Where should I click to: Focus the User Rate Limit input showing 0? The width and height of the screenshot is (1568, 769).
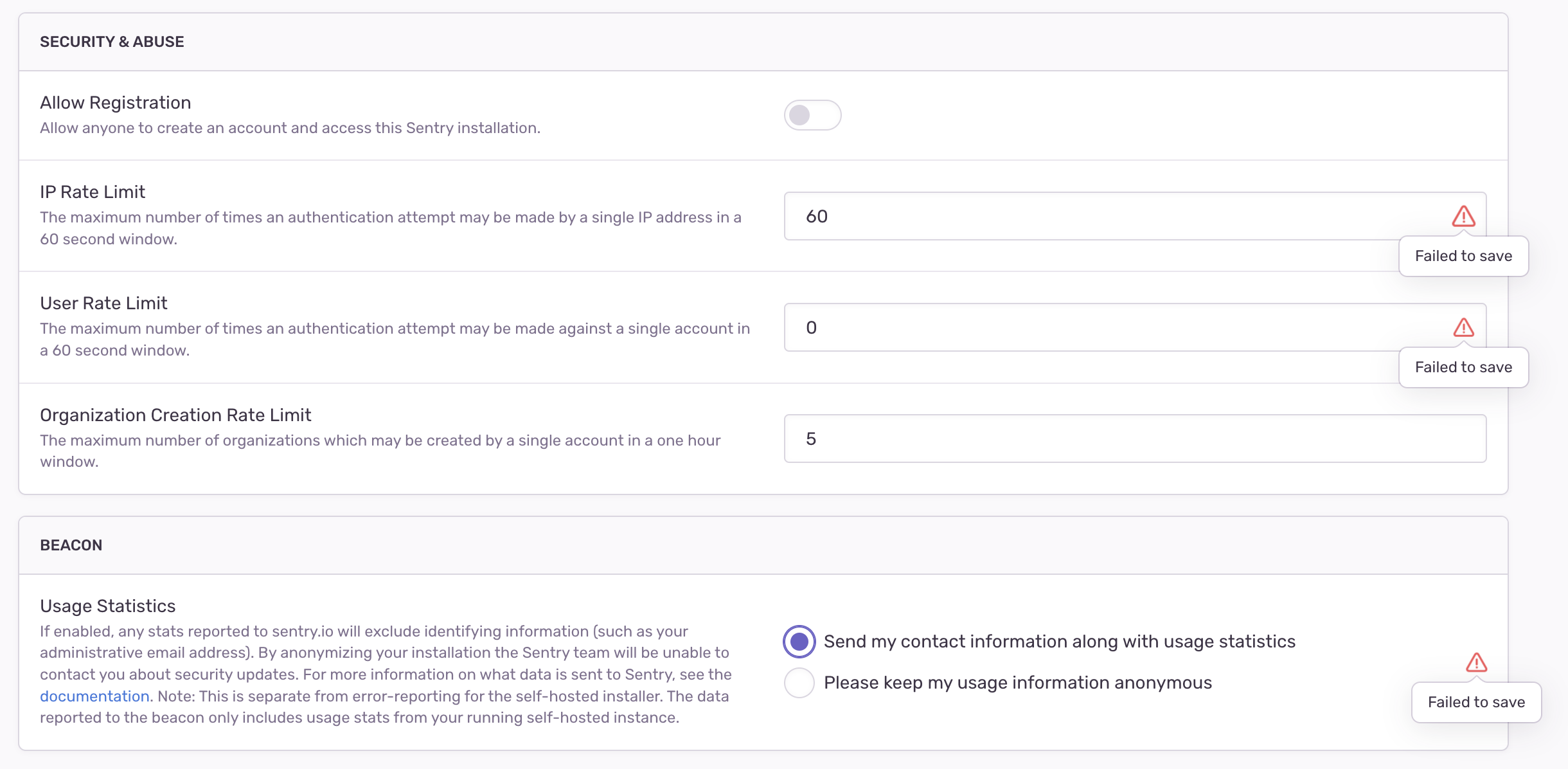coord(1135,327)
